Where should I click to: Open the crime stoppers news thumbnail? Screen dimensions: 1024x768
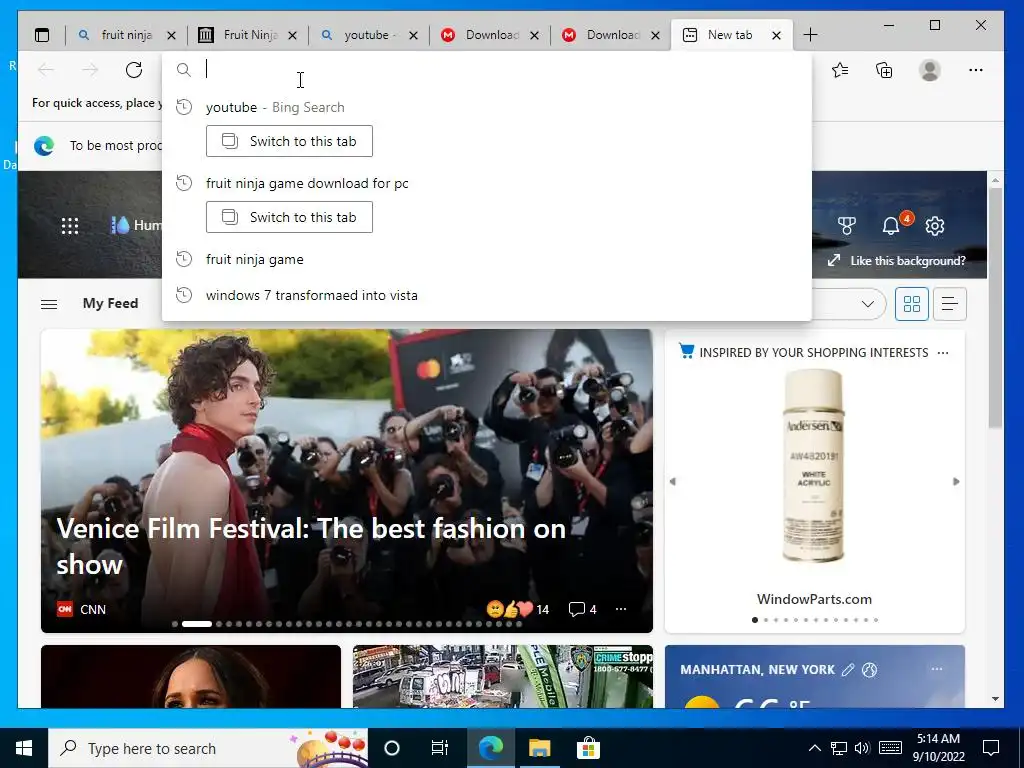click(503, 677)
